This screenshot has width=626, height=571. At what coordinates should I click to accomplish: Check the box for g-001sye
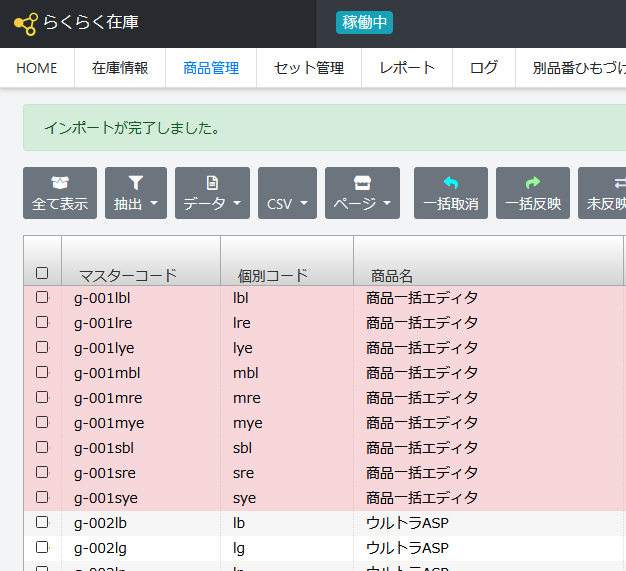(x=42, y=497)
